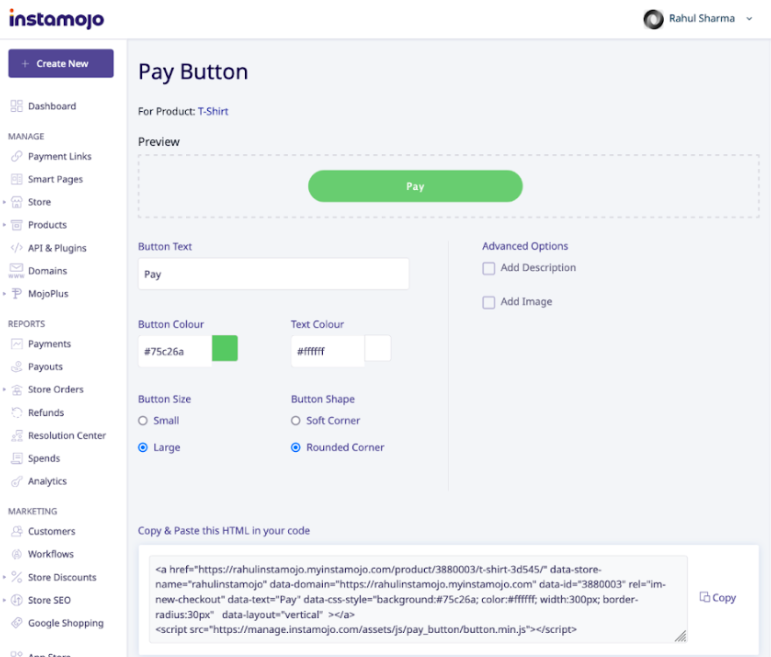
Task: Click the Domains www icon
Action: 16,271
